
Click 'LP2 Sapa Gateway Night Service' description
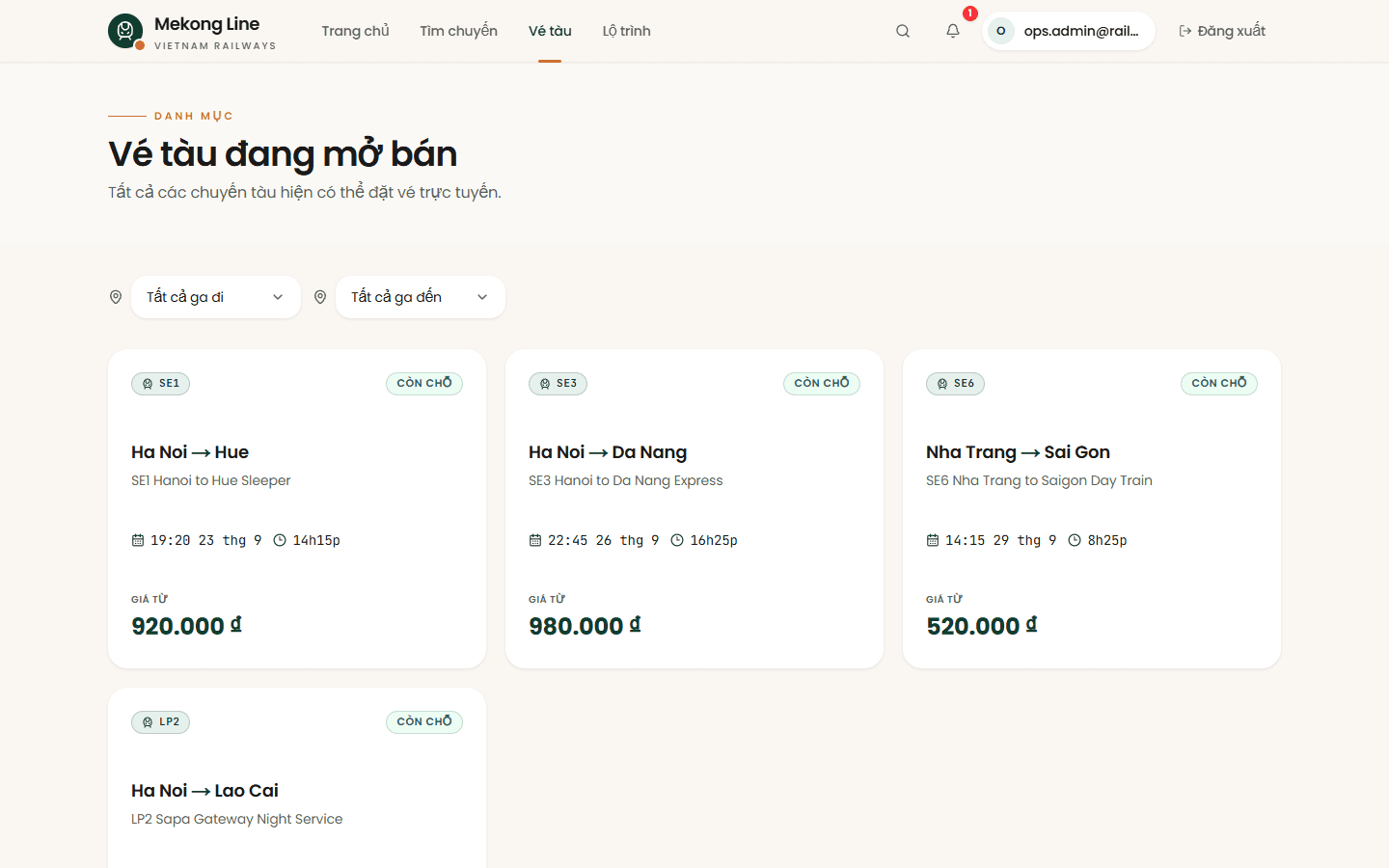(236, 819)
